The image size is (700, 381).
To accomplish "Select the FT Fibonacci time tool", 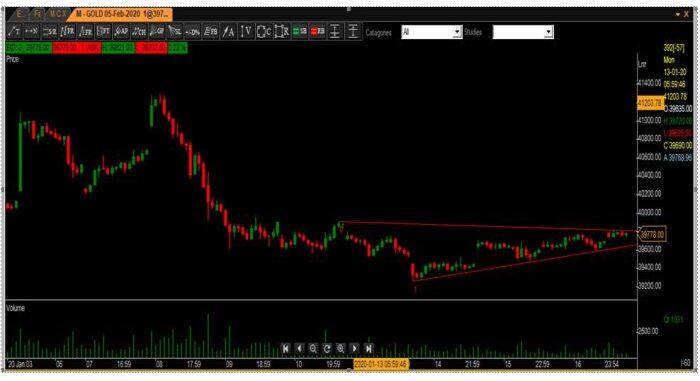I will [x=103, y=32].
